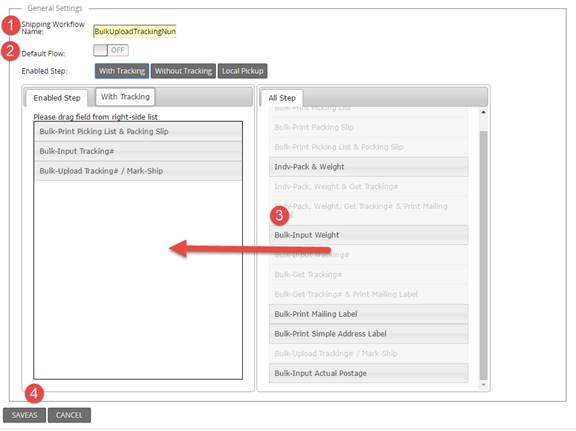
Task: Click the Indv-Pack & Weight step
Action: (369, 167)
